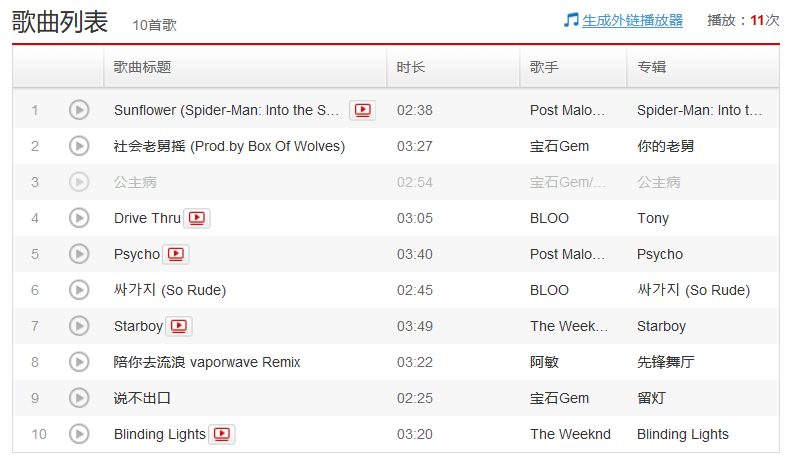The height and width of the screenshot is (466, 790).
Task: Click the 生成外链播放器 link
Action: point(632,20)
